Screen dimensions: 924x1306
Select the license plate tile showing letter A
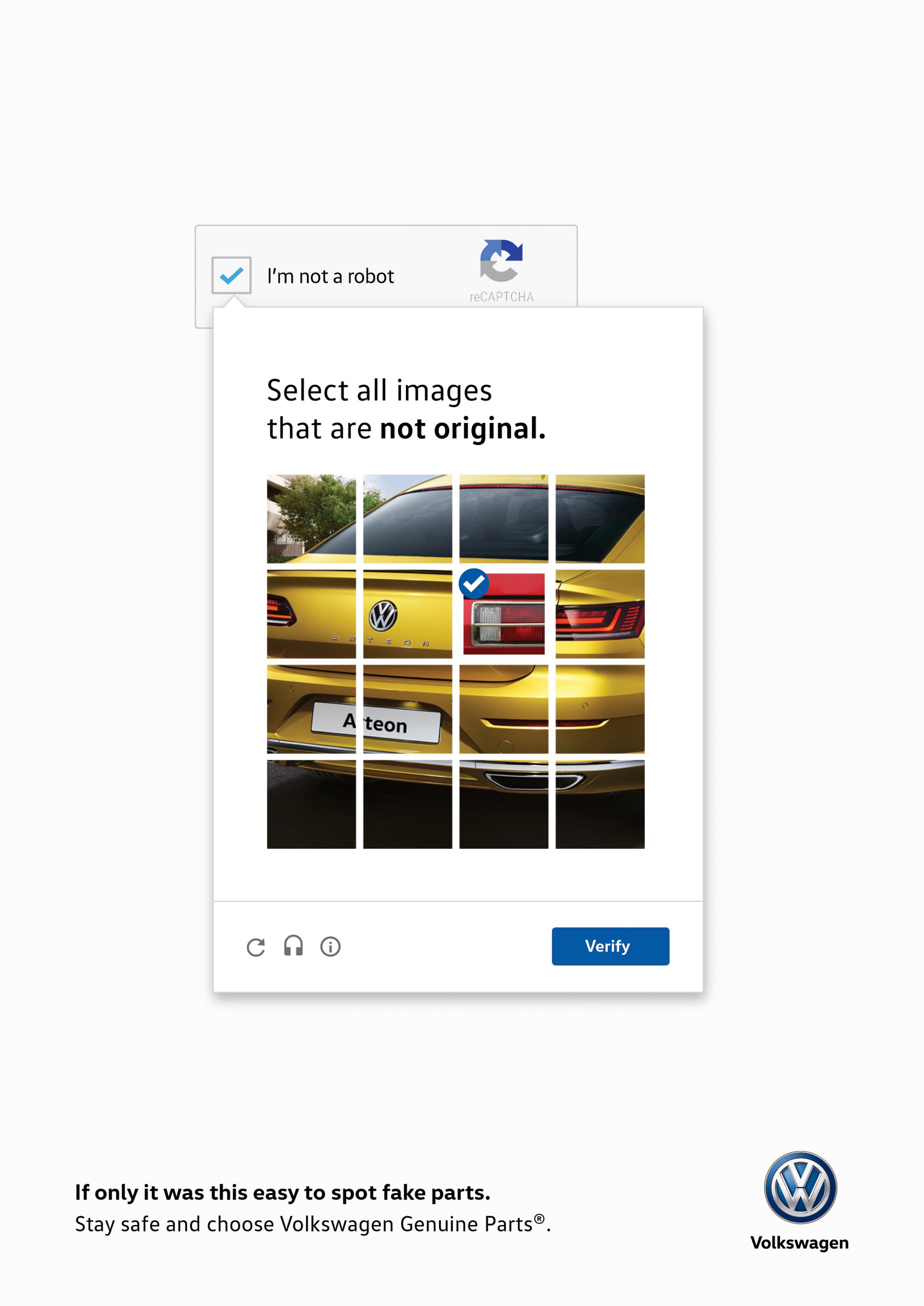point(311,709)
